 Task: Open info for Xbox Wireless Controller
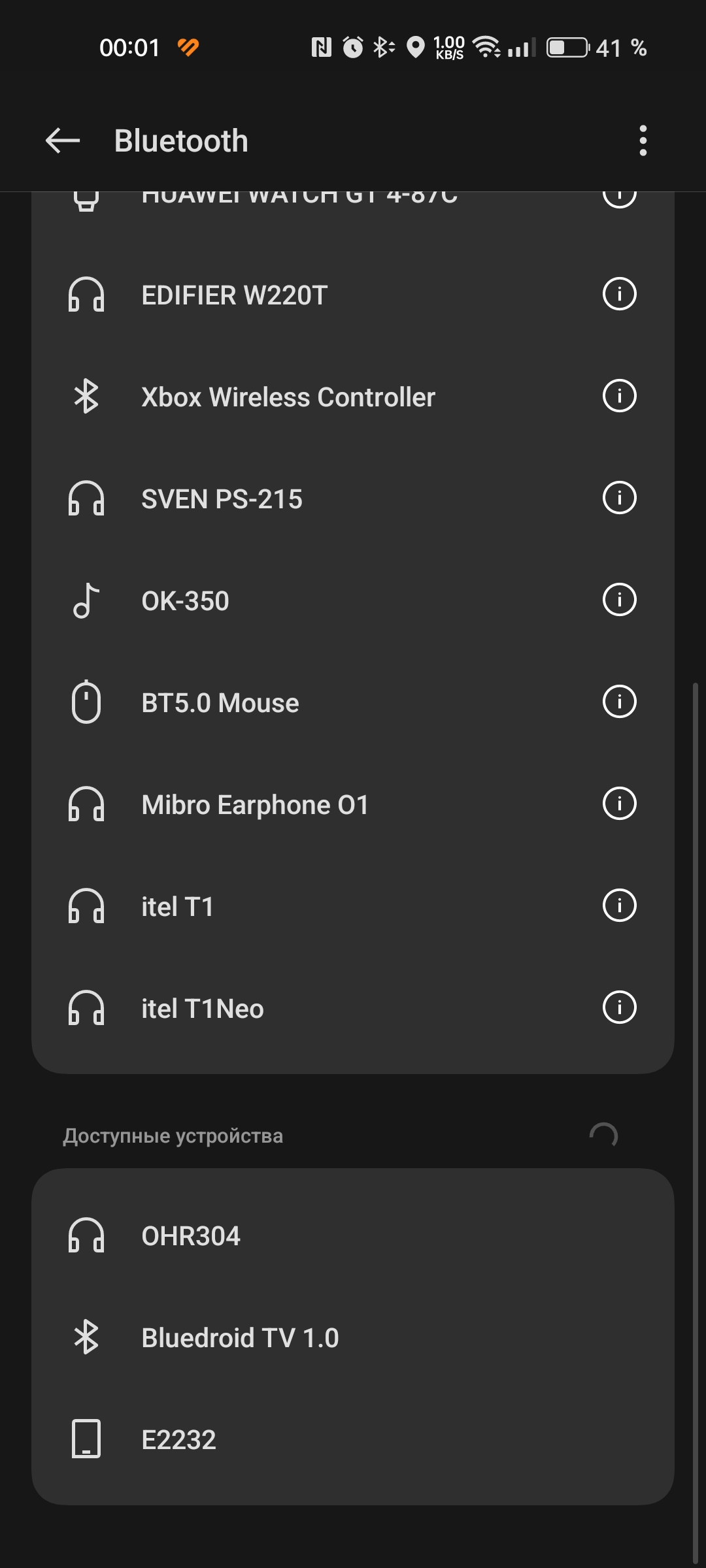[x=619, y=396]
